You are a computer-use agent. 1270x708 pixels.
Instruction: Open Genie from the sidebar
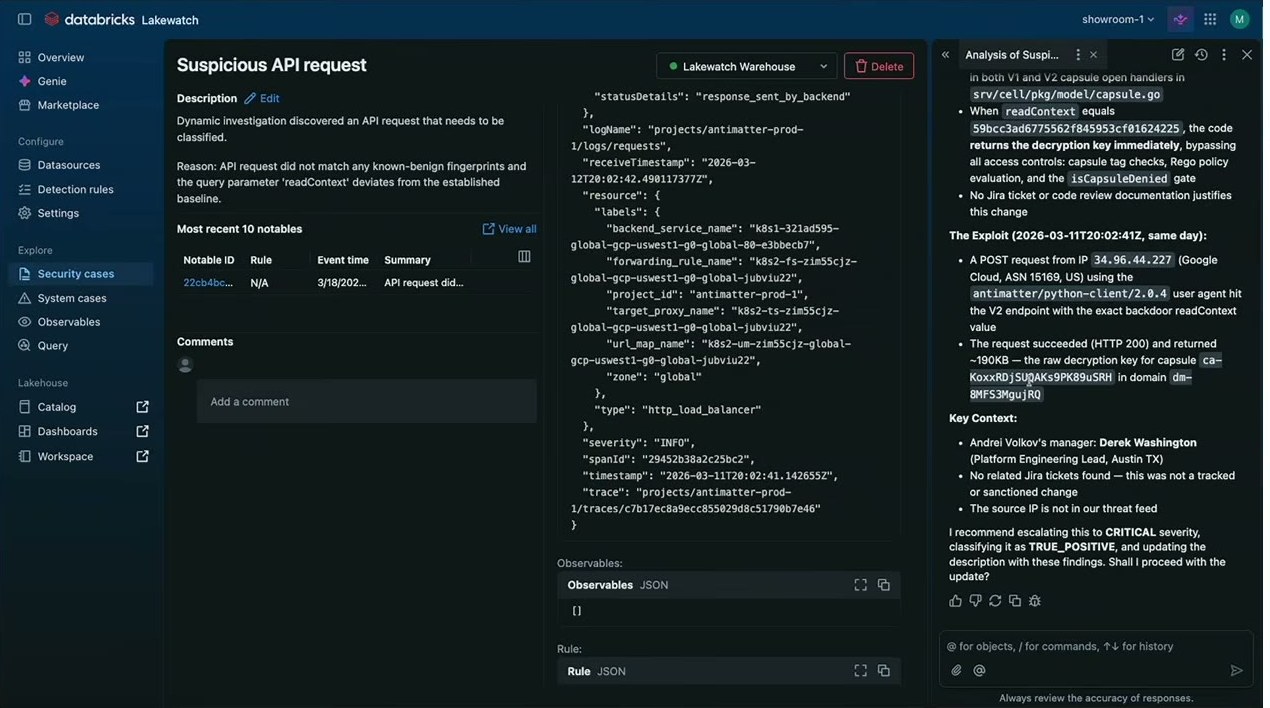(x=82, y=81)
